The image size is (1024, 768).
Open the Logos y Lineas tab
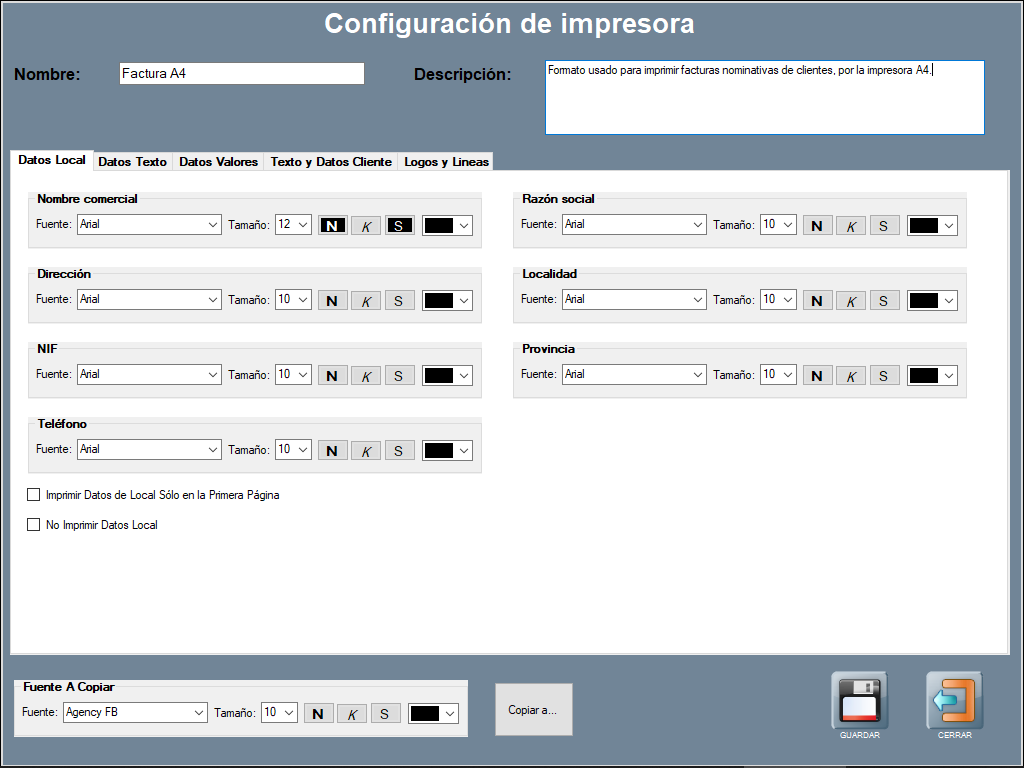(446, 162)
